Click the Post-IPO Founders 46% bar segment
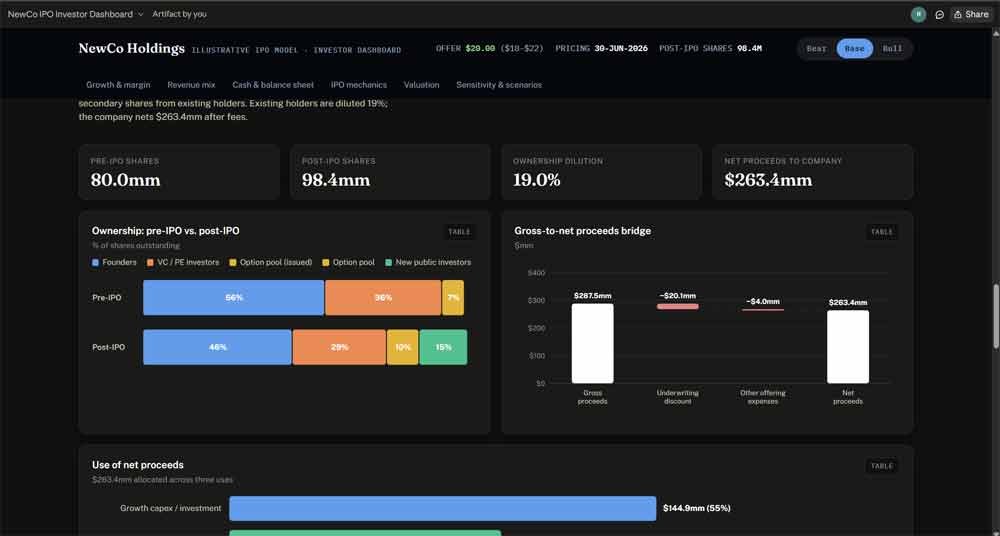The width and height of the screenshot is (1000, 536). (x=217, y=347)
